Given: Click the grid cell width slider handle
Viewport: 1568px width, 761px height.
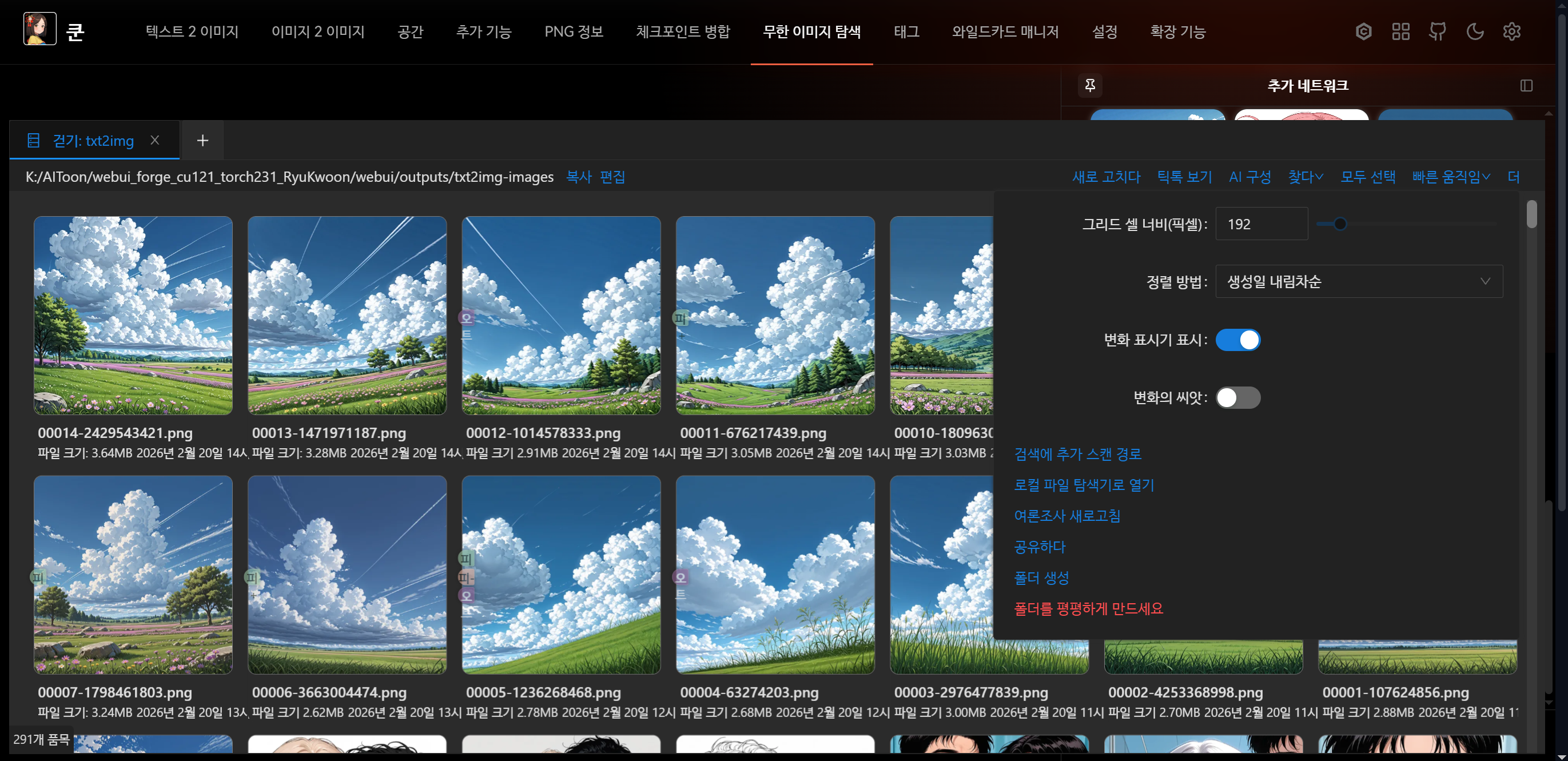Looking at the screenshot, I should click(1340, 224).
